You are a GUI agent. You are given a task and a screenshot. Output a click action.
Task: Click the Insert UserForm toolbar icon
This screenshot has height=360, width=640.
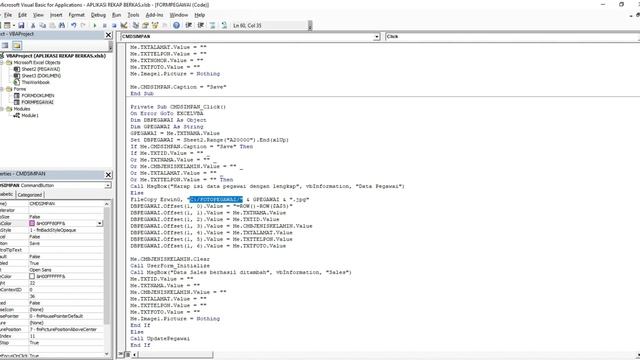[x=7, y=25]
